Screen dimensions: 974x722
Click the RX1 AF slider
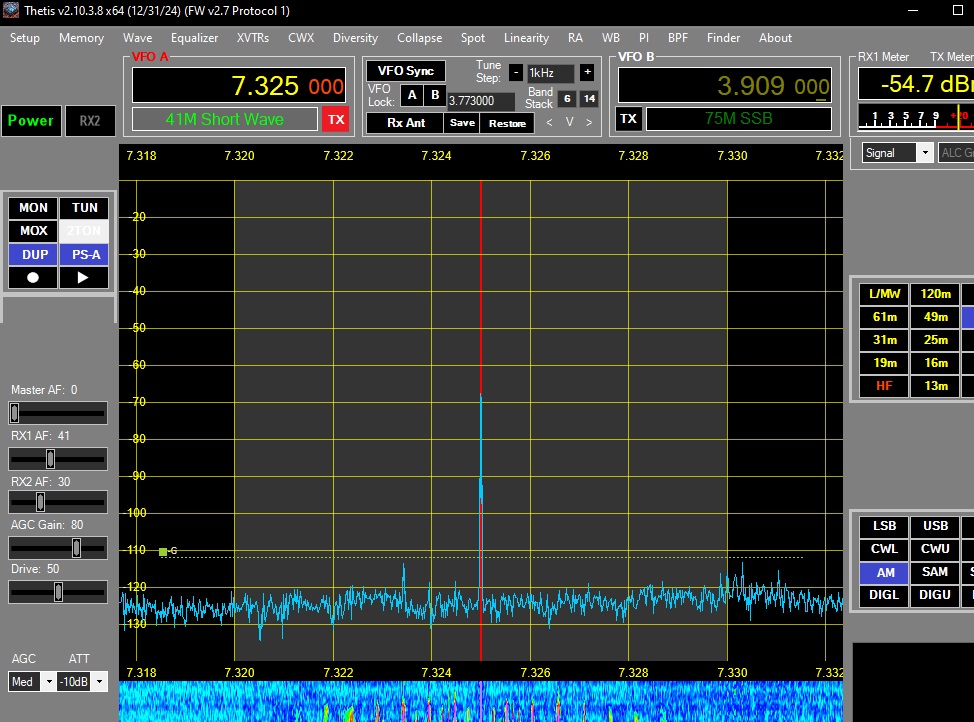(x=58, y=459)
